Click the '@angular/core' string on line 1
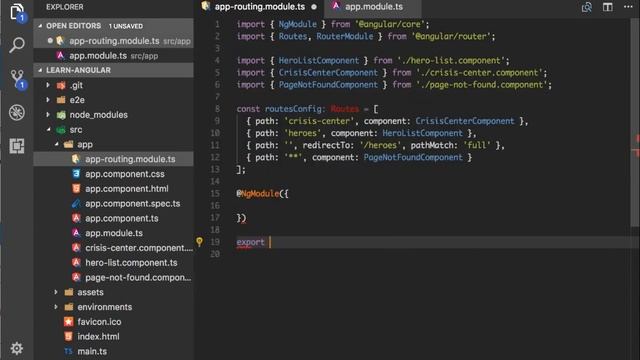The width and height of the screenshot is (640, 360). click(x=390, y=24)
